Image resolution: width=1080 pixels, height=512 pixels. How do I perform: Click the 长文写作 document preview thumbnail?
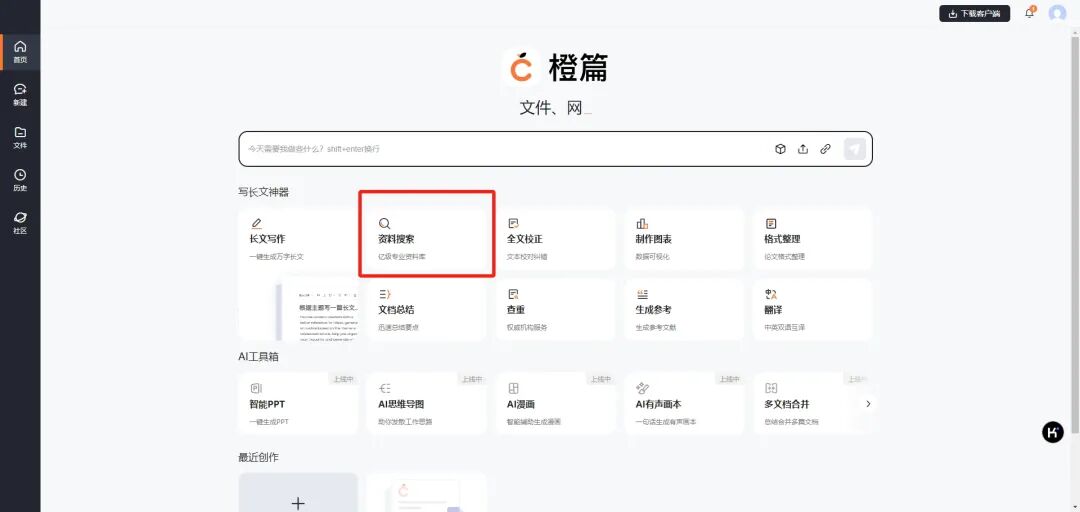(x=317, y=311)
